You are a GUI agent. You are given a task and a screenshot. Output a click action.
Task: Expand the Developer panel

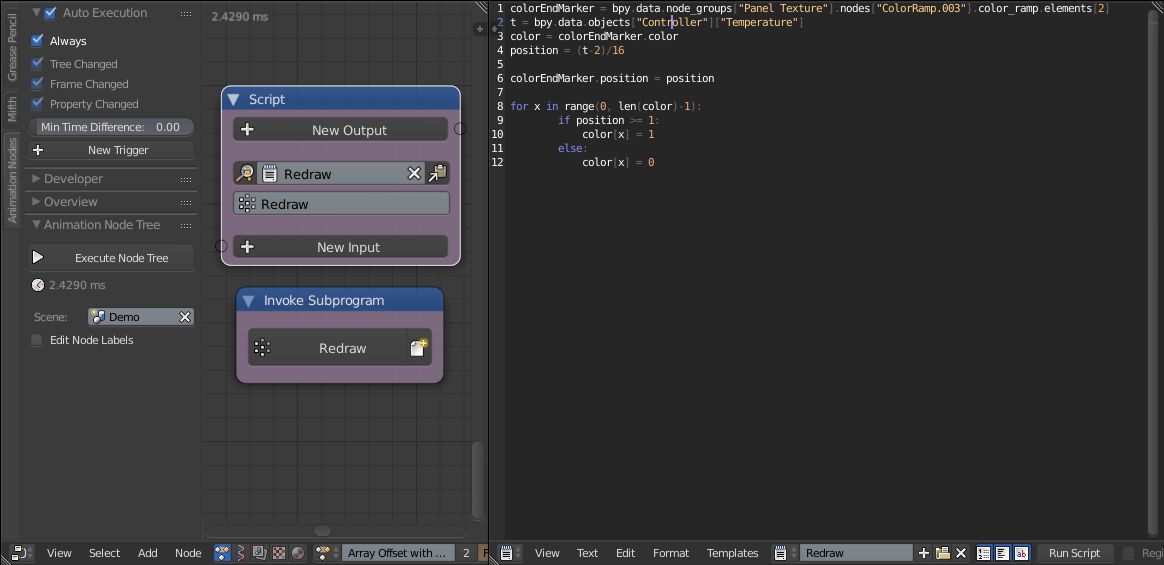click(x=36, y=178)
